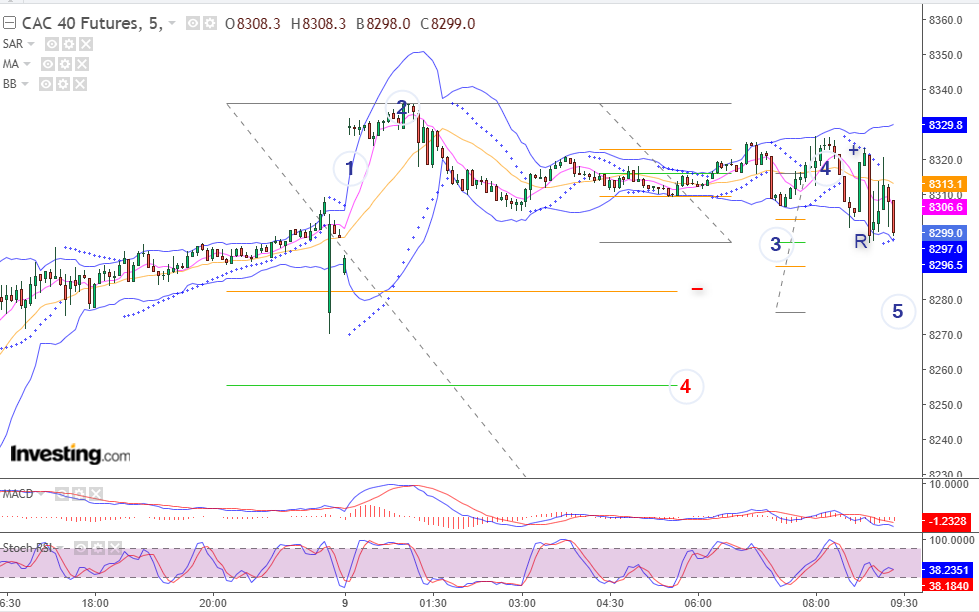Select the Stoch RSI indicator label
This screenshot has width=979, height=612.
pos(28,548)
